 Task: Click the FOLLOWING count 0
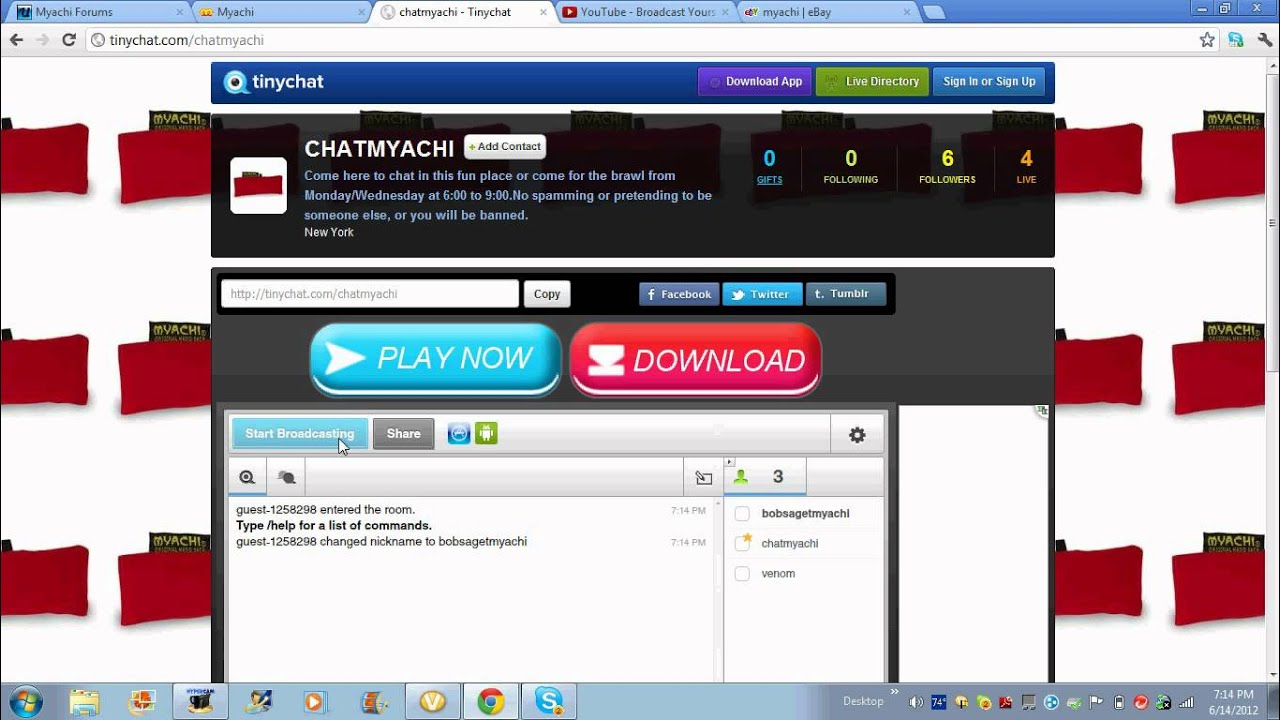(851, 159)
